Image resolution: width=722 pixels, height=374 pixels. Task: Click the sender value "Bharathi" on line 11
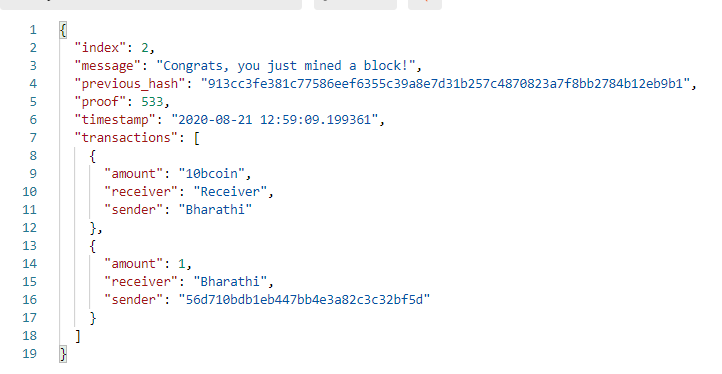tap(215, 210)
